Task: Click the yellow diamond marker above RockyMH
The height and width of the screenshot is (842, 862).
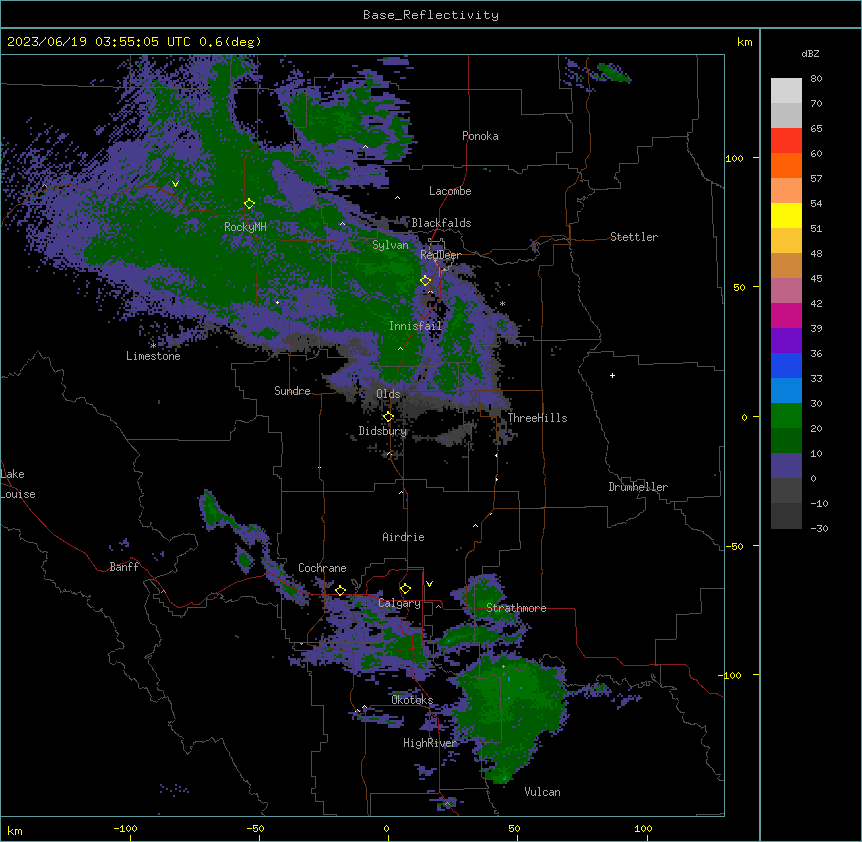Action: click(x=250, y=204)
